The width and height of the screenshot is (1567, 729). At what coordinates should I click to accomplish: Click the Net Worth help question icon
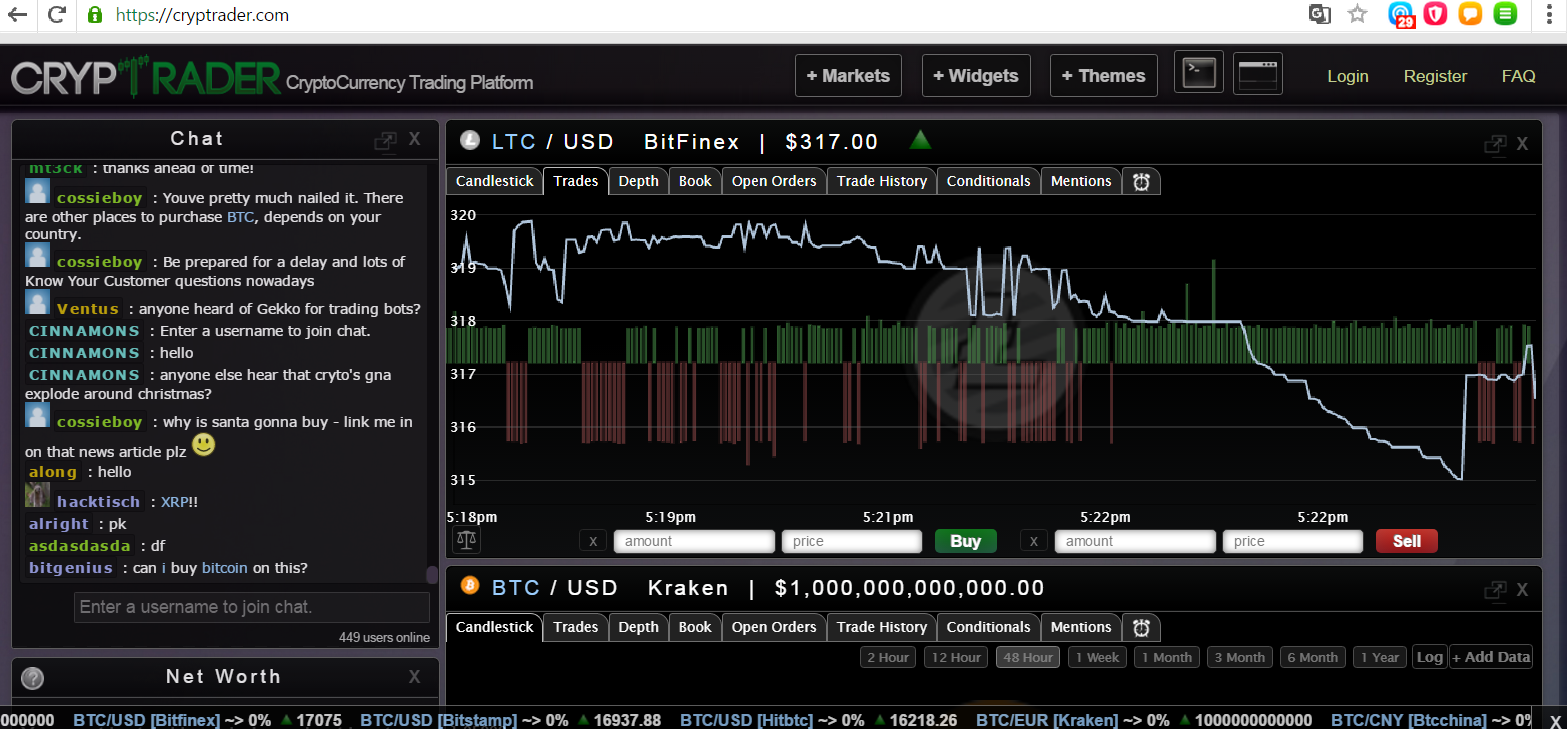33,678
